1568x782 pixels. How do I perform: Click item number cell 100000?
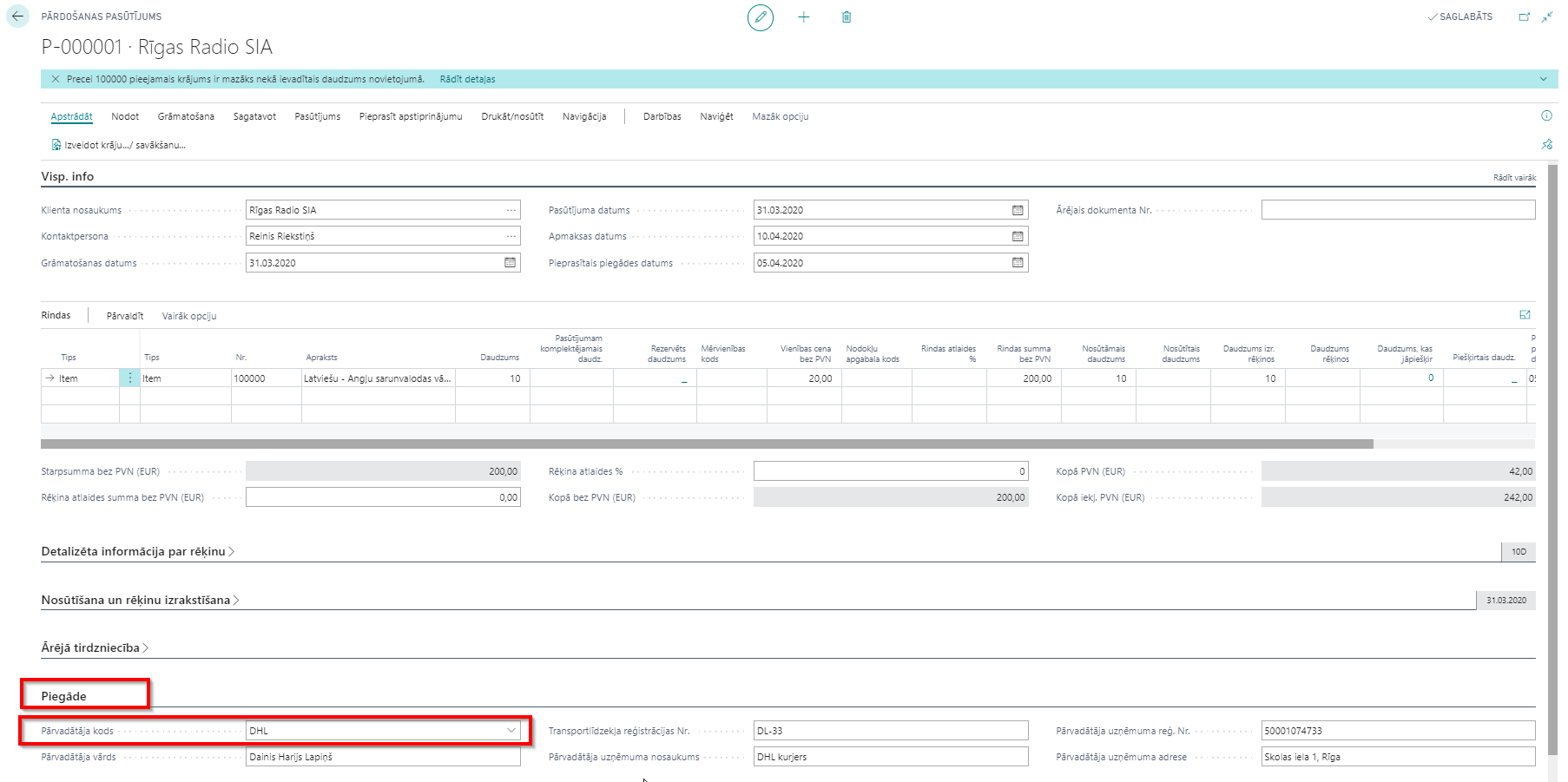point(266,378)
